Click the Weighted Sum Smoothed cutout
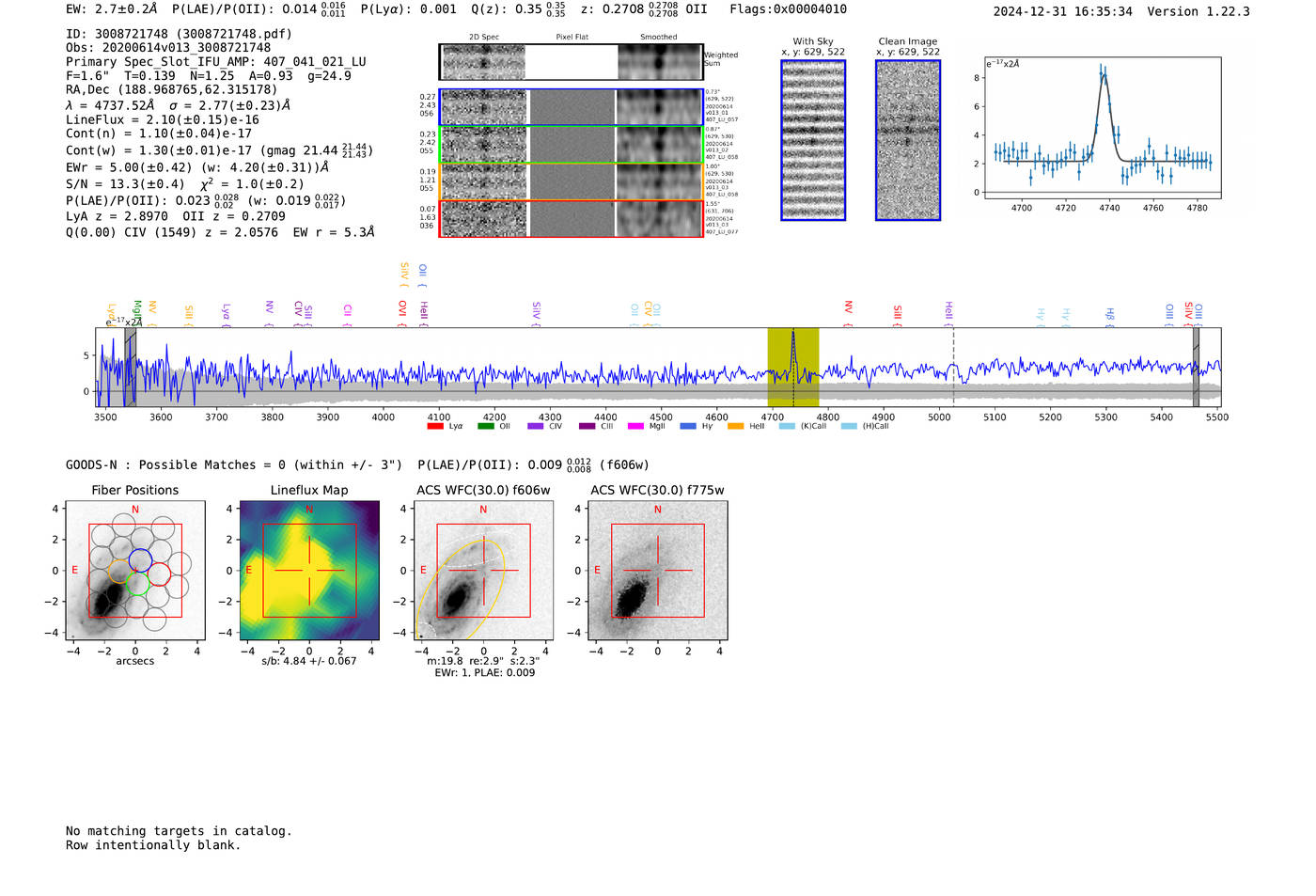Image resolution: width=1316 pixels, height=896 pixels. tap(659, 62)
